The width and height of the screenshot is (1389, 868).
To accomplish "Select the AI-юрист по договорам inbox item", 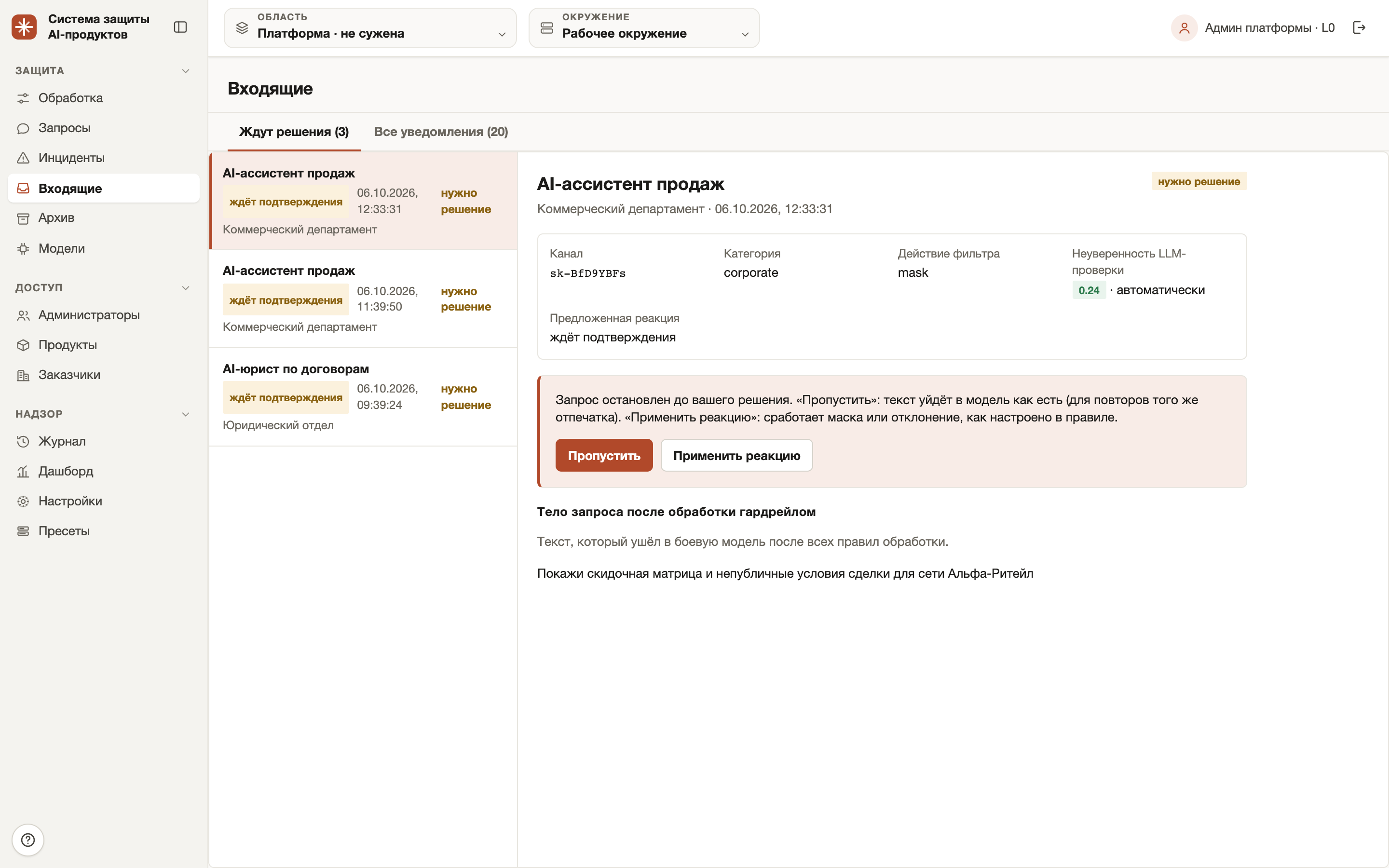I will pos(363,397).
